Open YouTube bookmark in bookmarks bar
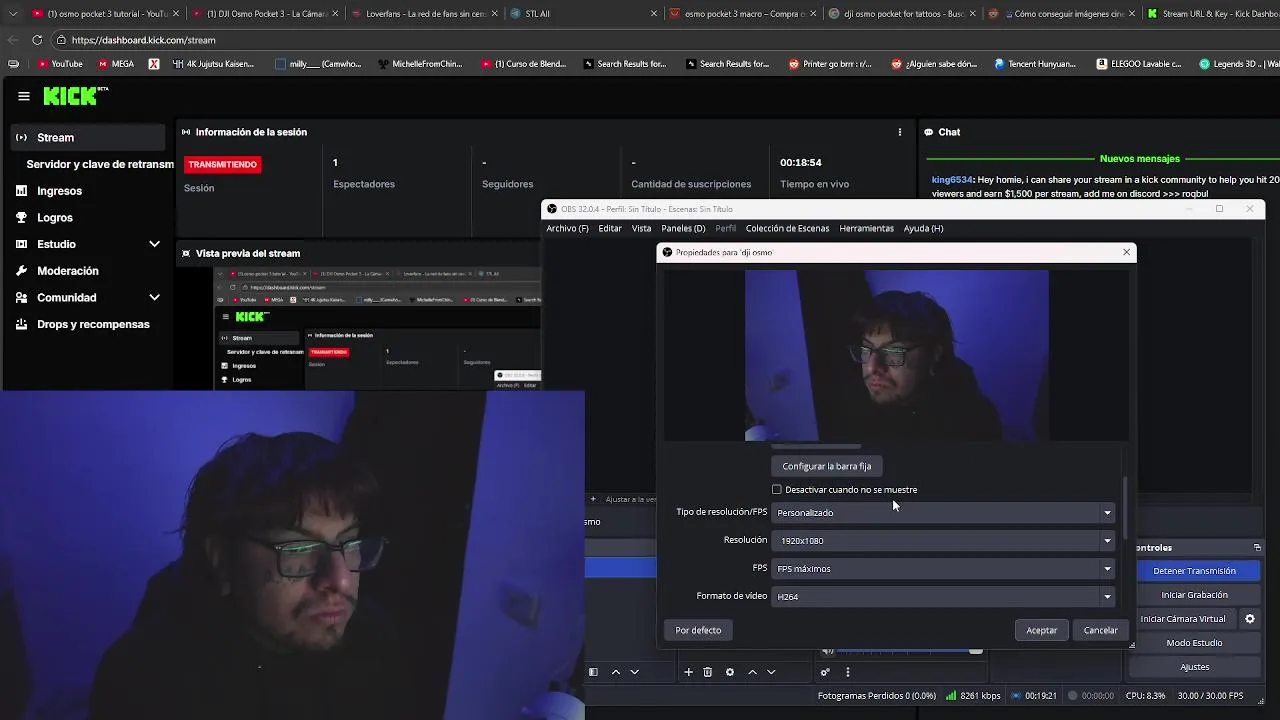Screen dimensions: 1280x720 [x=60, y=64]
